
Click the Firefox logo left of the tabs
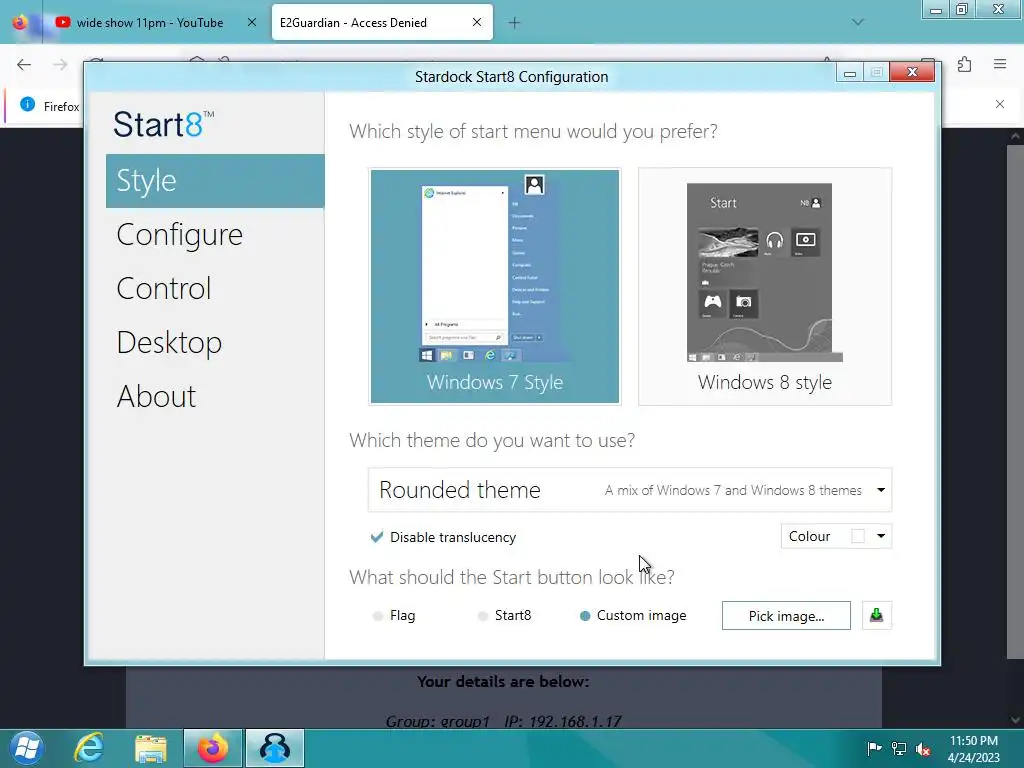pos(20,22)
